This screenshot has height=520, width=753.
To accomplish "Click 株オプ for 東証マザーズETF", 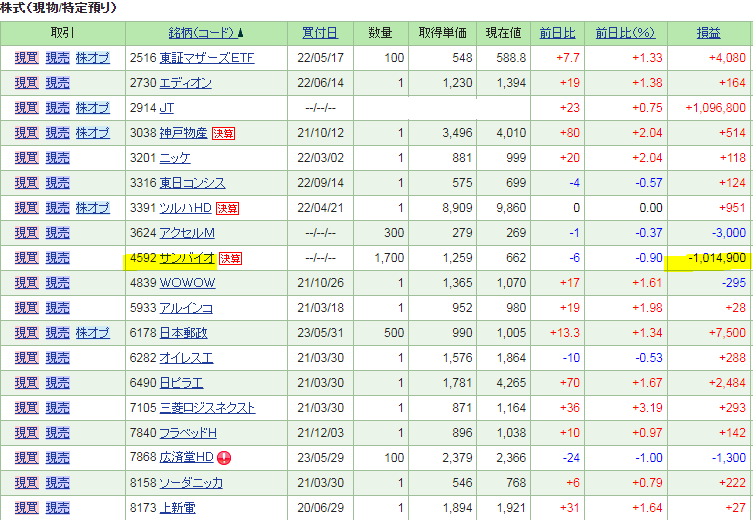I will coord(93,58).
